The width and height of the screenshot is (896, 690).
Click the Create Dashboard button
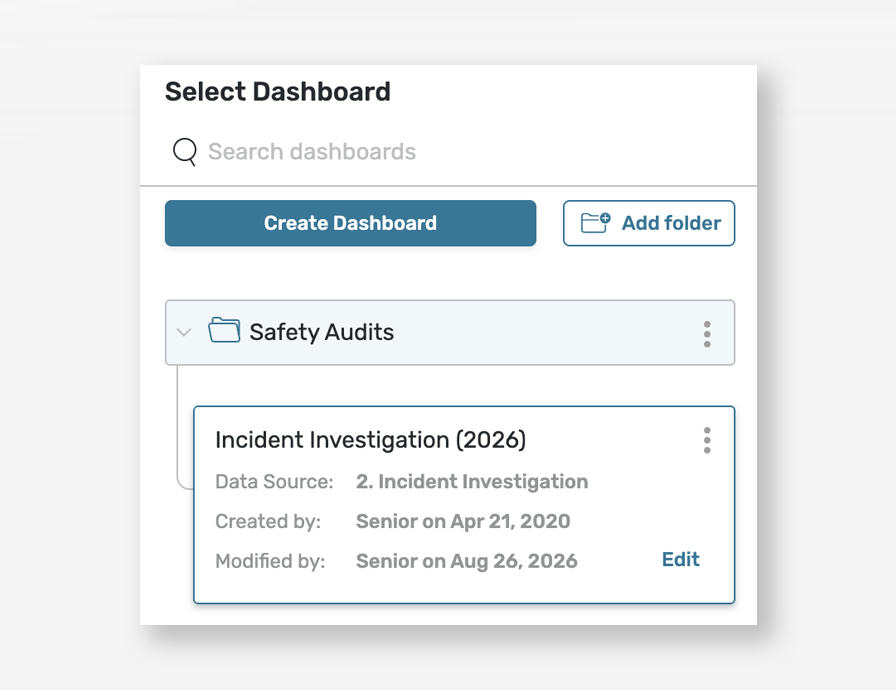pyautogui.click(x=350, y=223)
